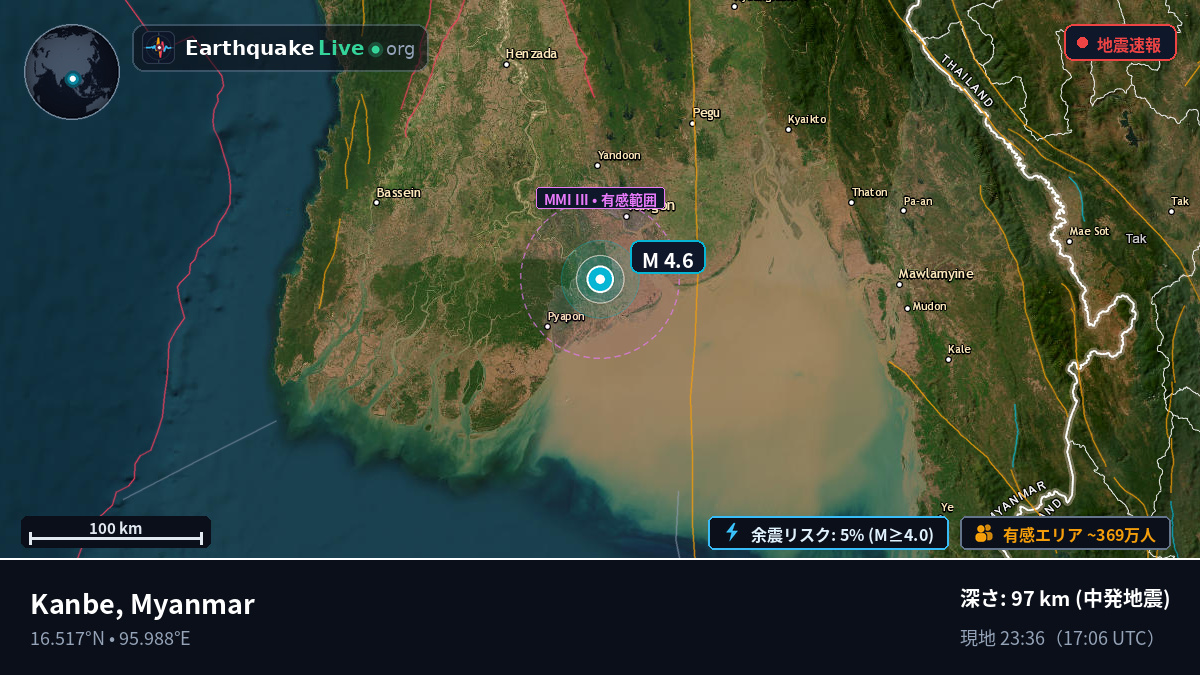The height and width of the screenshot is (675, 1200).
Task: Click the Mawlamyine city label on map
Action: pos(935,273)
